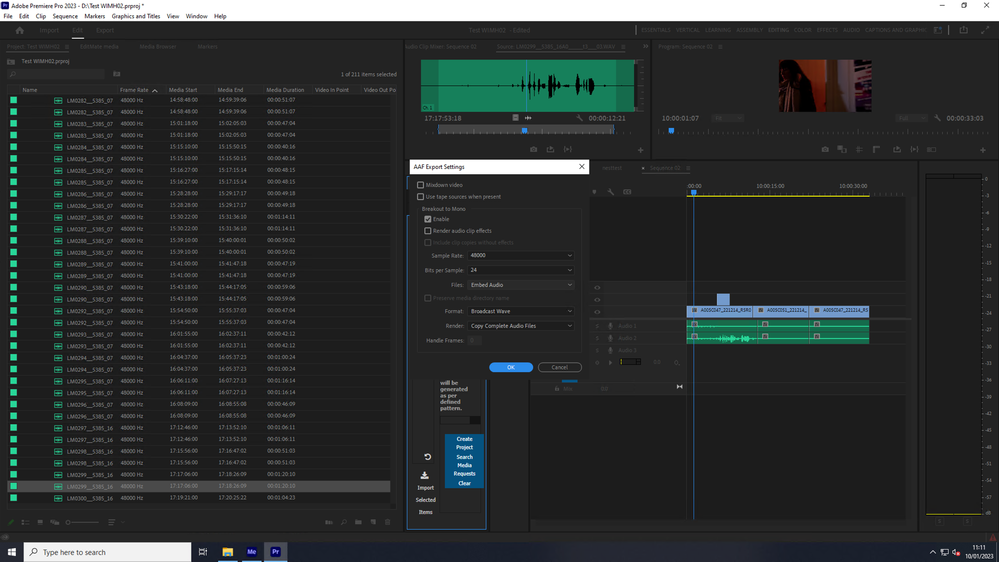Switch Project panel to icon view
Screen dimensions: 999x562
coord(40,522)
